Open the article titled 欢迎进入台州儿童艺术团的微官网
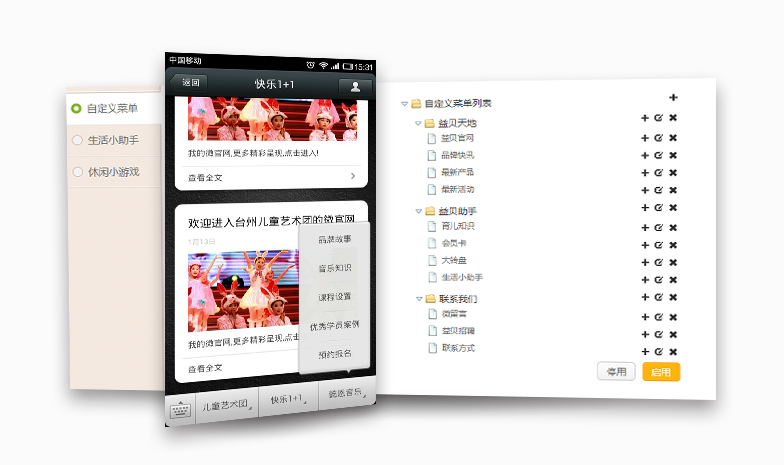 (272, 220)
